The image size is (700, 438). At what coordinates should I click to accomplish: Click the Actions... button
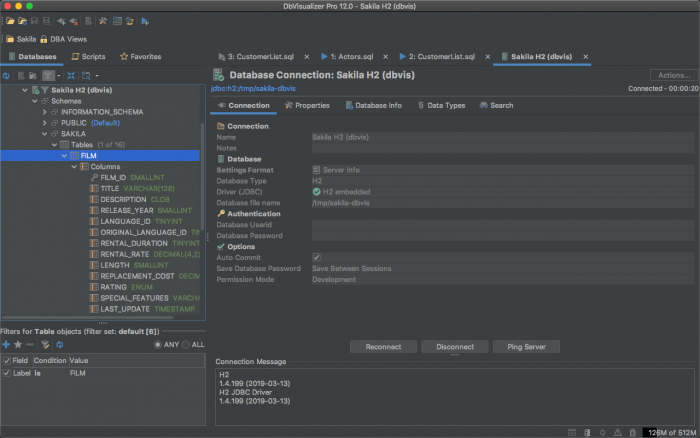tap(674, 75)
